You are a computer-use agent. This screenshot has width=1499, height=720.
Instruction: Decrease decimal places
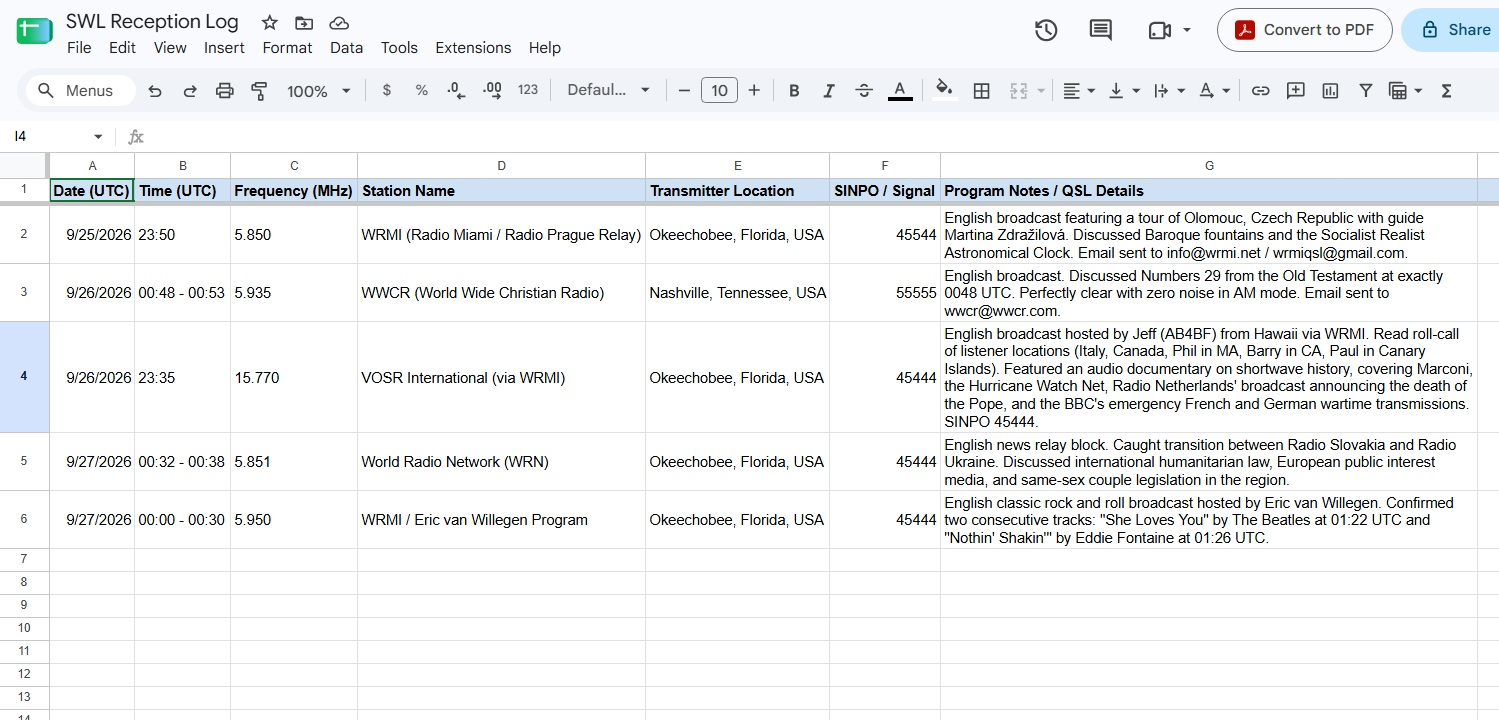point(456,90)
